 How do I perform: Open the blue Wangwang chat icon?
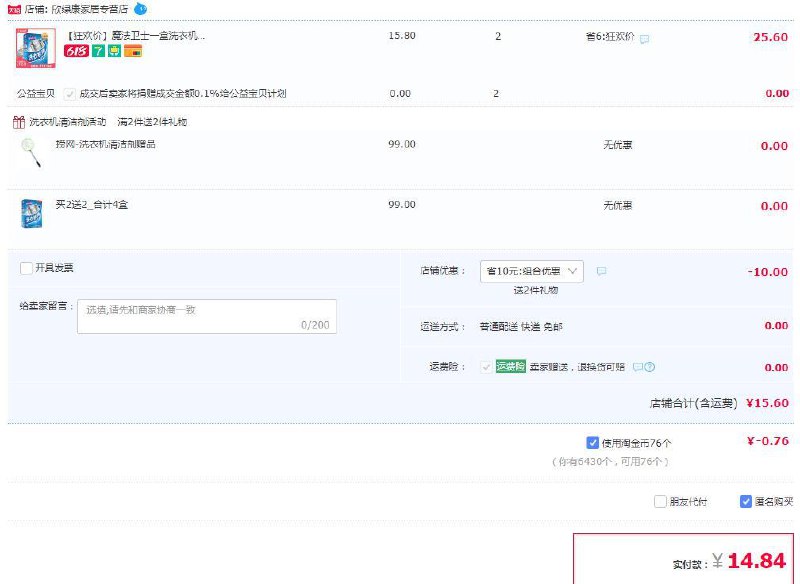140,9
